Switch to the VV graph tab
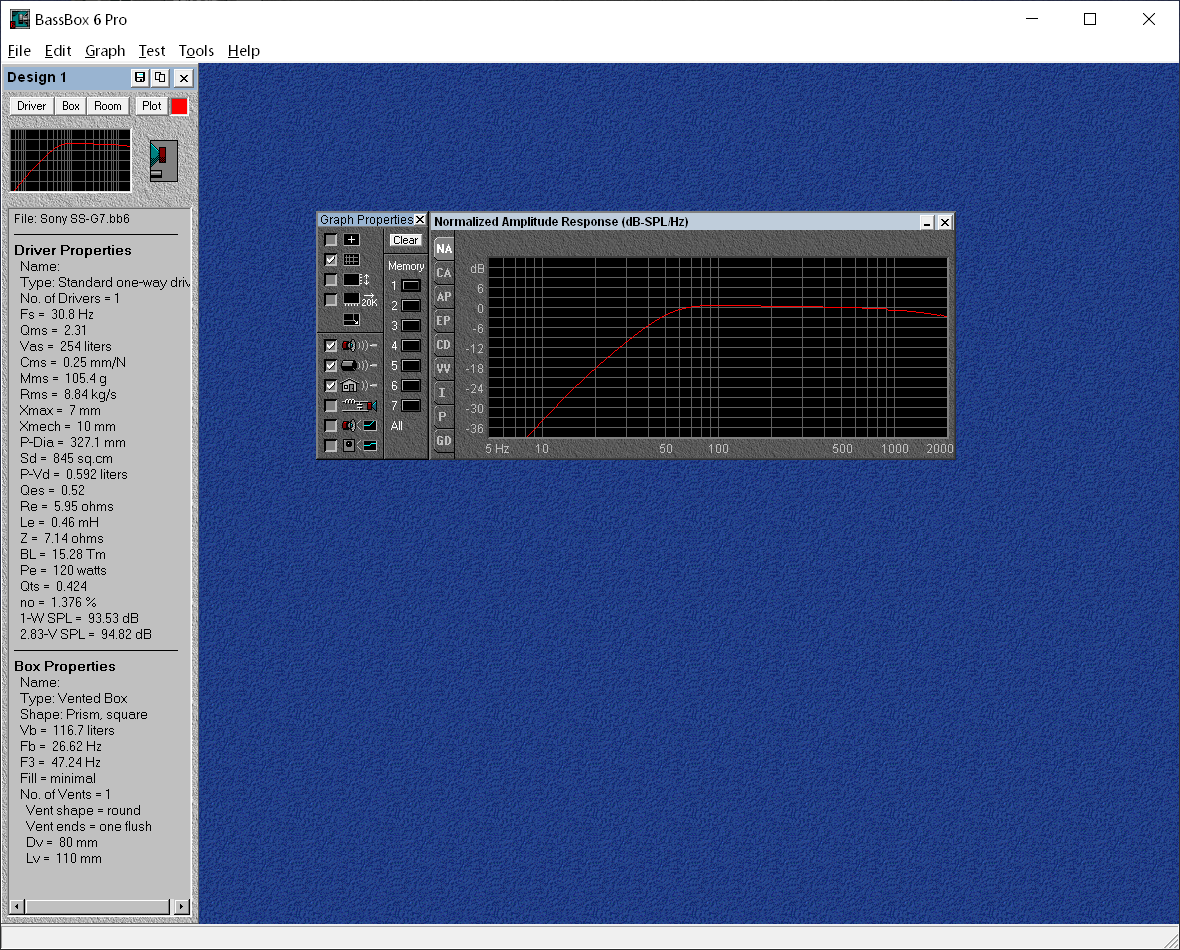The height and width of the screenshot is (950, 1180). [444, 369]
